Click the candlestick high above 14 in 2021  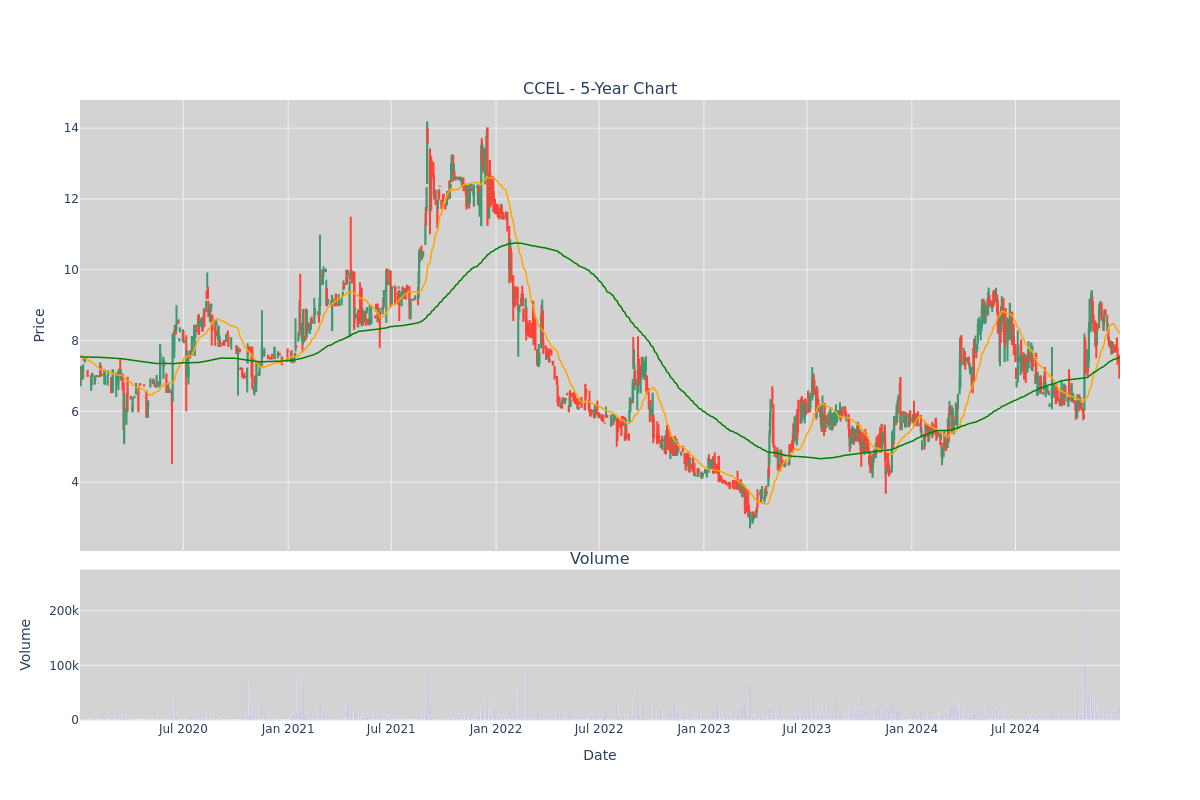pyautogui.click(x=427, y=124)
